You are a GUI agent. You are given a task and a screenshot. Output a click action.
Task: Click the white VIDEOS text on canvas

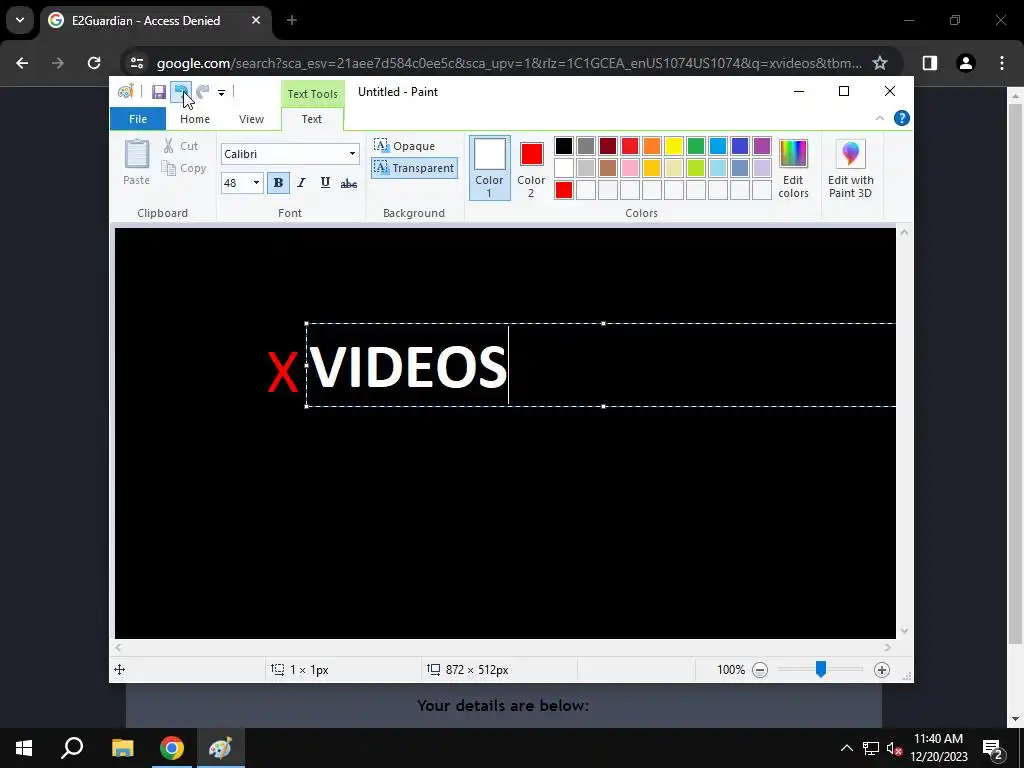coord(408,366)
